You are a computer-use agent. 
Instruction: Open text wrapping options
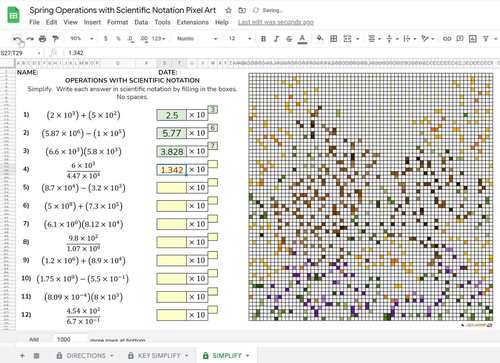(x=409, y=39)
